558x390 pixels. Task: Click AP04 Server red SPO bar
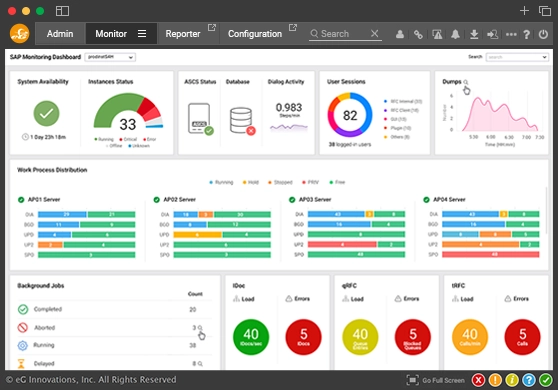491,254
